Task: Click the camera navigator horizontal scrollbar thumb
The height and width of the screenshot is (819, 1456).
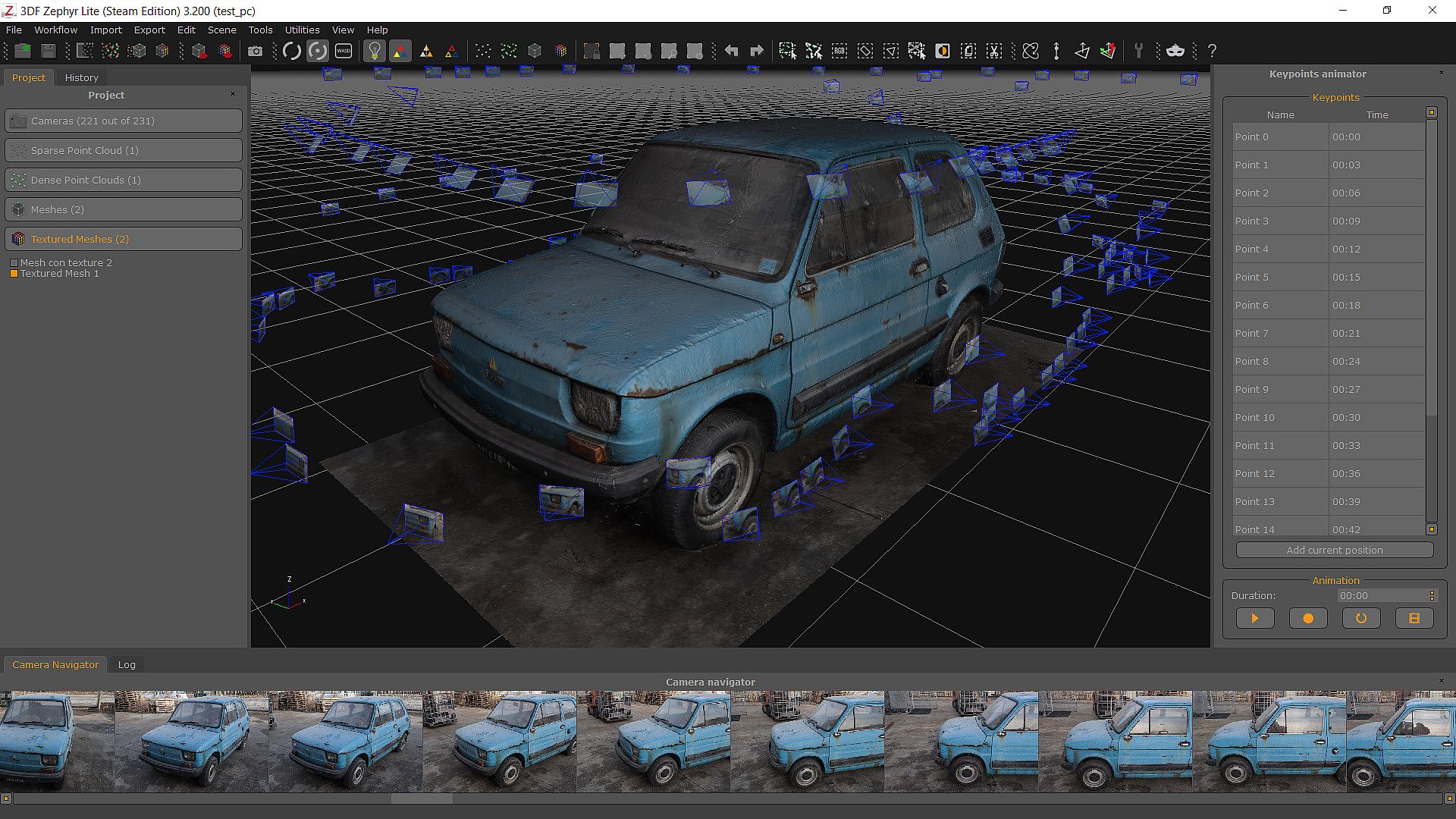Action: click(x=422, y=799)
